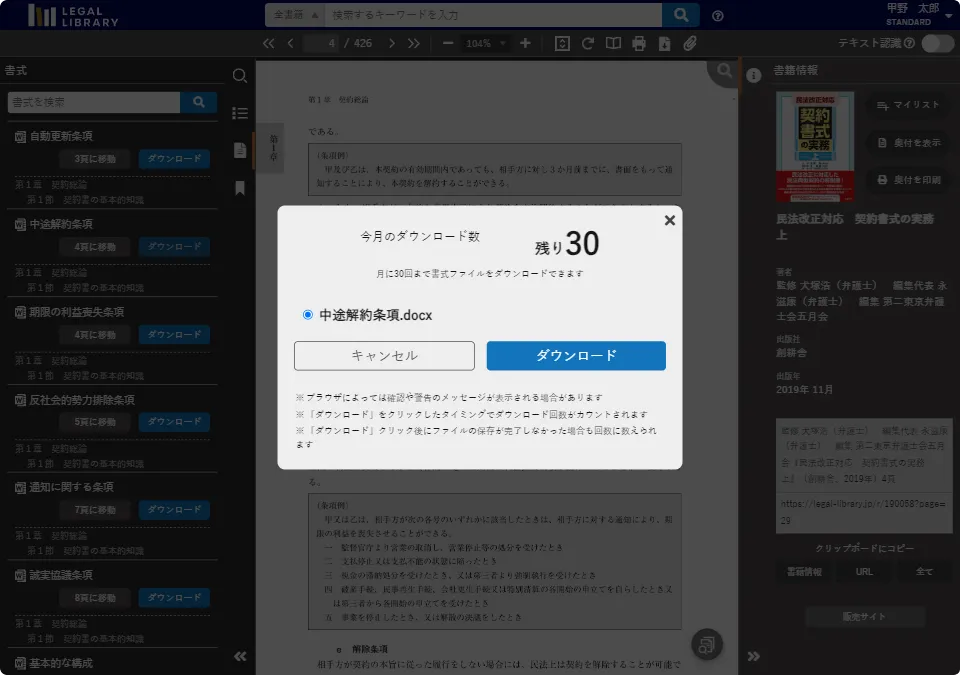Click the 反社会的勢力排除条項 form title

coord(82,400)
